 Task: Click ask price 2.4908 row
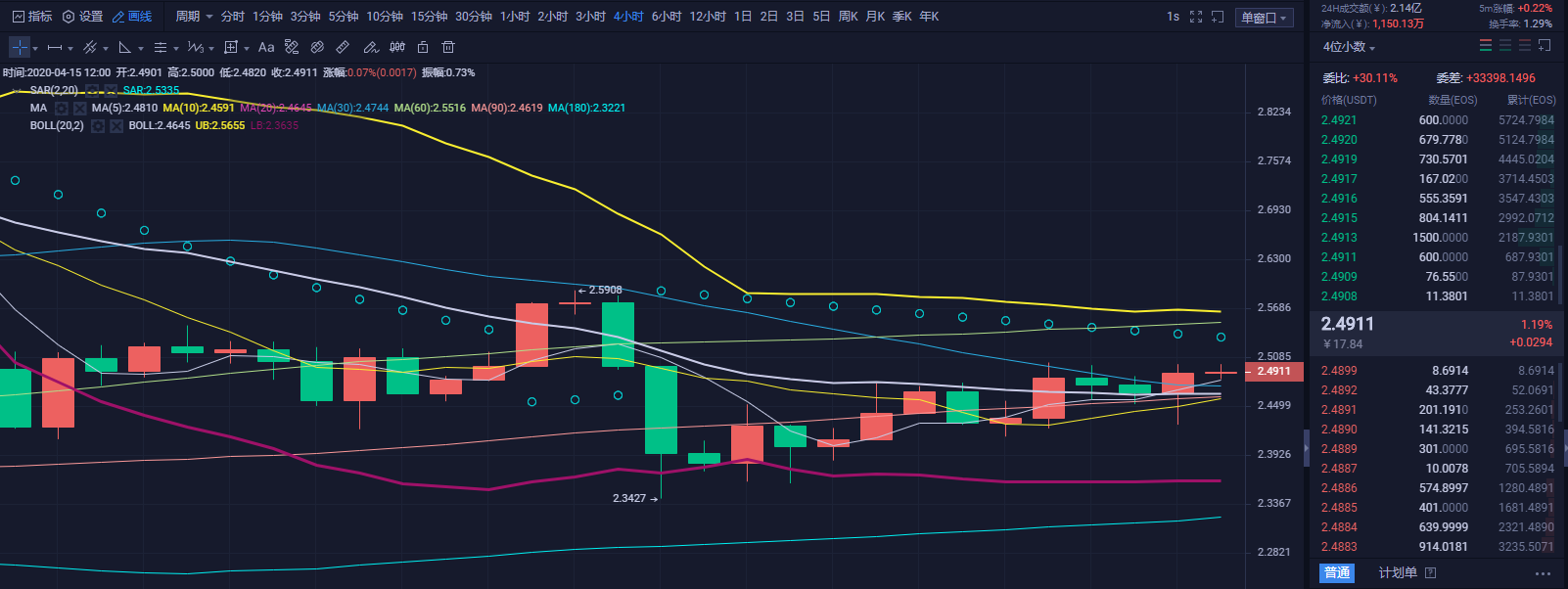tap(1438, 296)
